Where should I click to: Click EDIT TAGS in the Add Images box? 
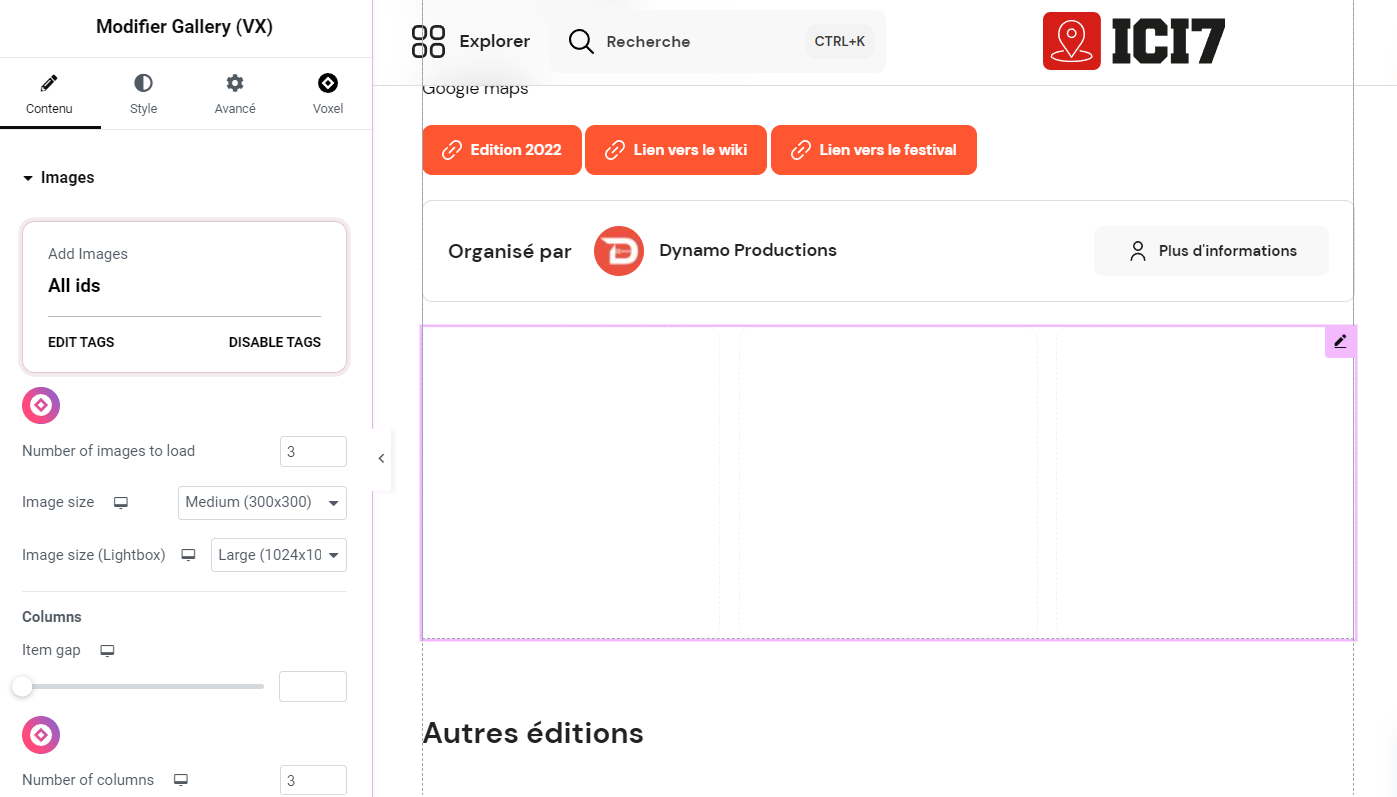[81, 342]
